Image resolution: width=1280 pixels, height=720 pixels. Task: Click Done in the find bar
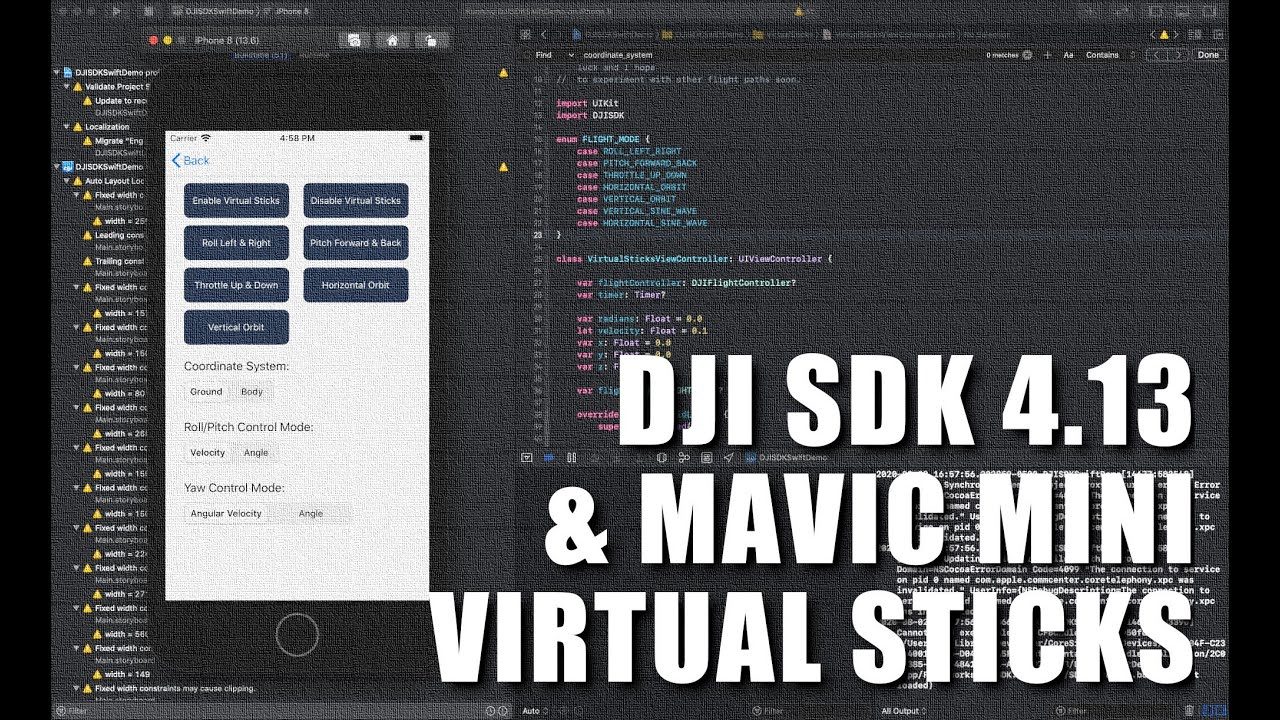[1208, 55]
